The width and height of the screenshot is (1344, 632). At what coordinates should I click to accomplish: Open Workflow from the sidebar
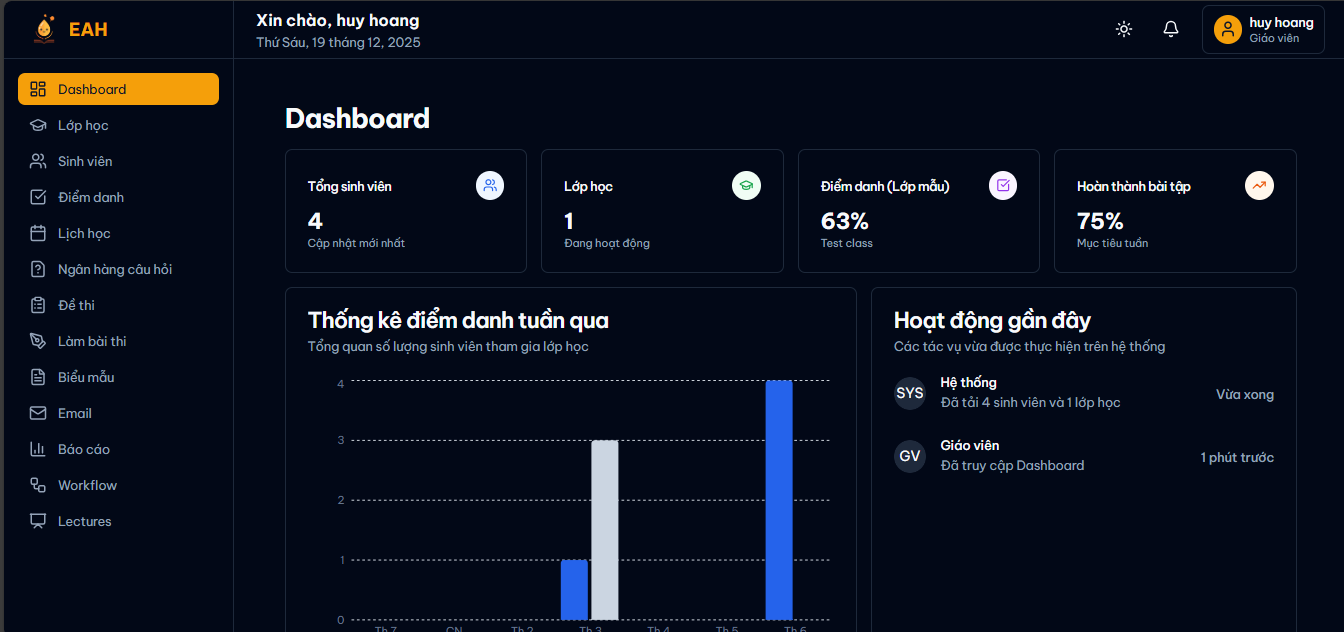tap(118, 485)
